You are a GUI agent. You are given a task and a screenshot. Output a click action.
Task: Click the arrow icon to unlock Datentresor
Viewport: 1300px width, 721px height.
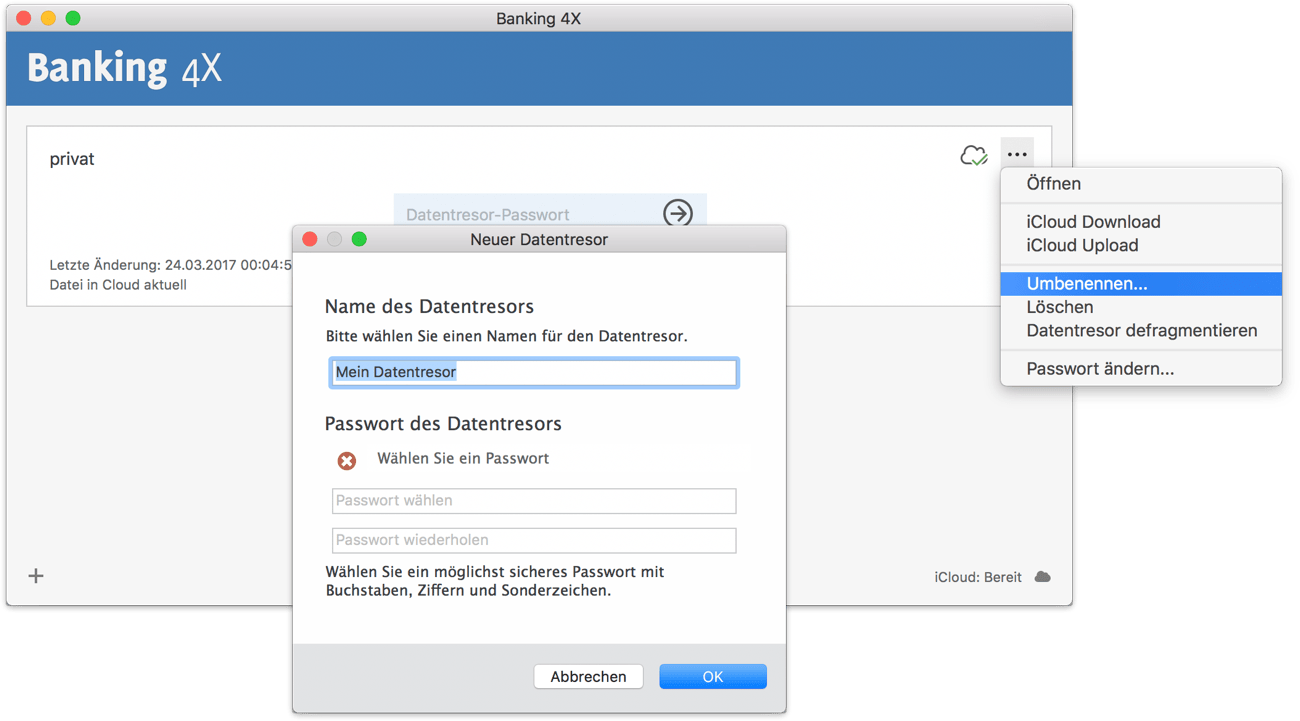[678, 213]
